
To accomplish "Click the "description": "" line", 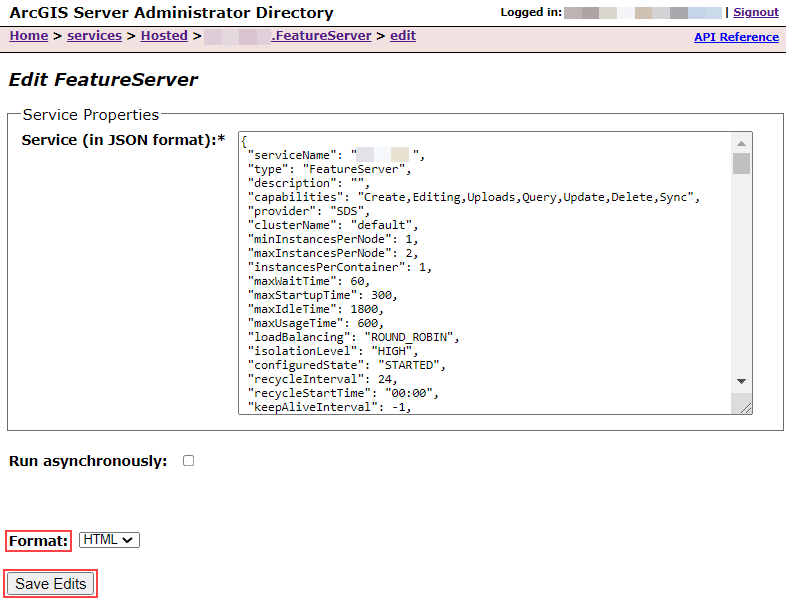I will (x=309, y=183).
